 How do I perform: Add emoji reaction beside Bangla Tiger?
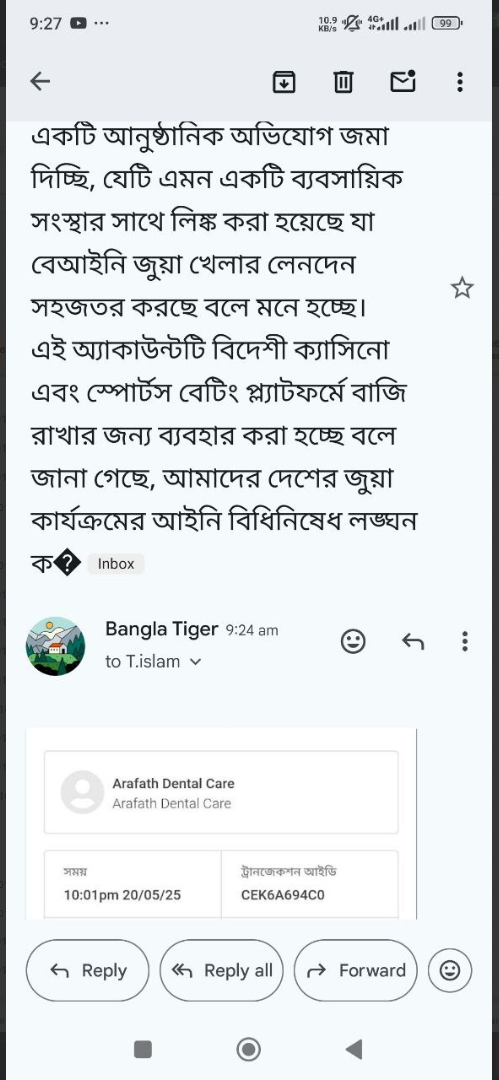tap(353, 642)
